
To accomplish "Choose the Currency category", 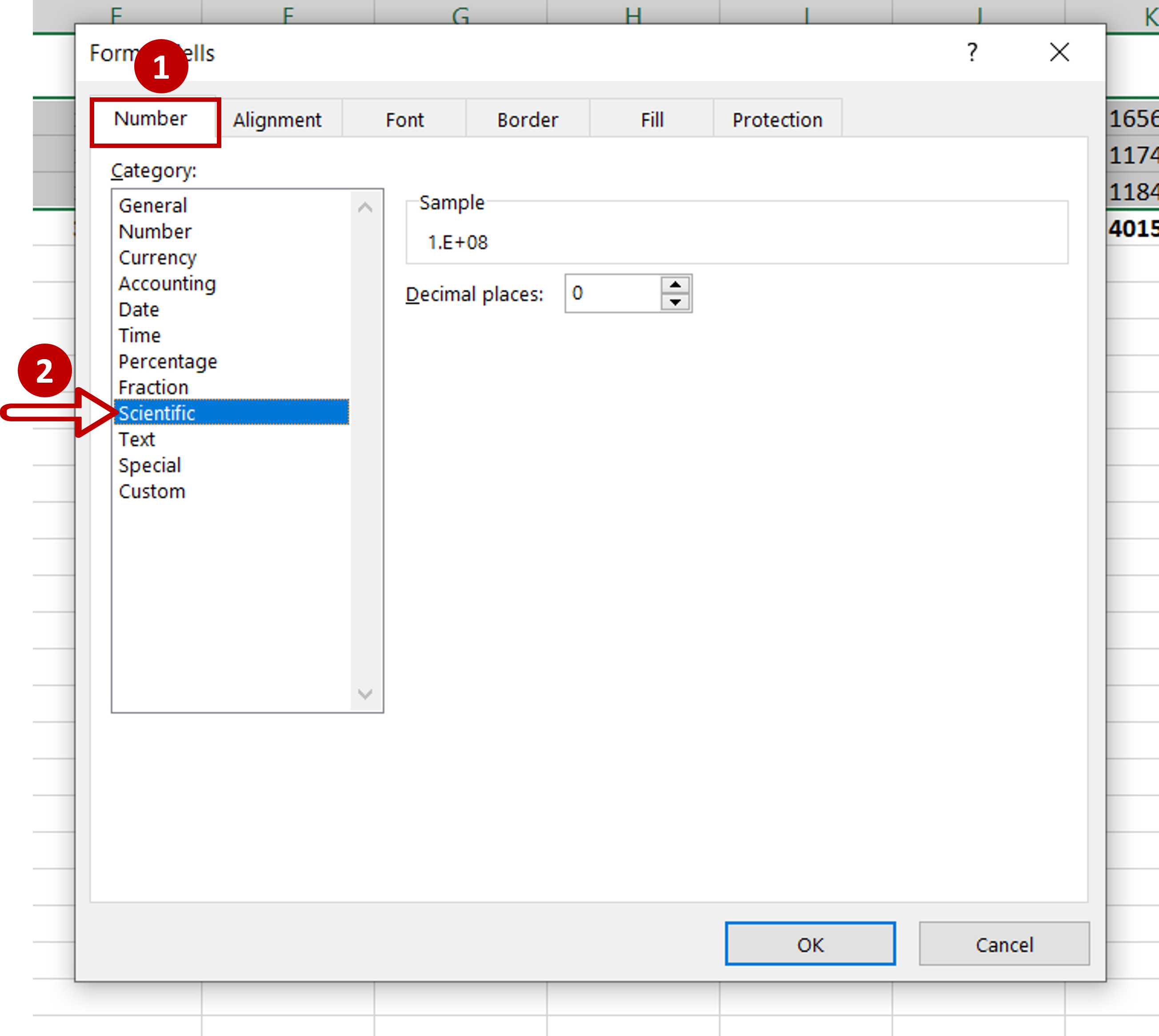I will point(157,257).
